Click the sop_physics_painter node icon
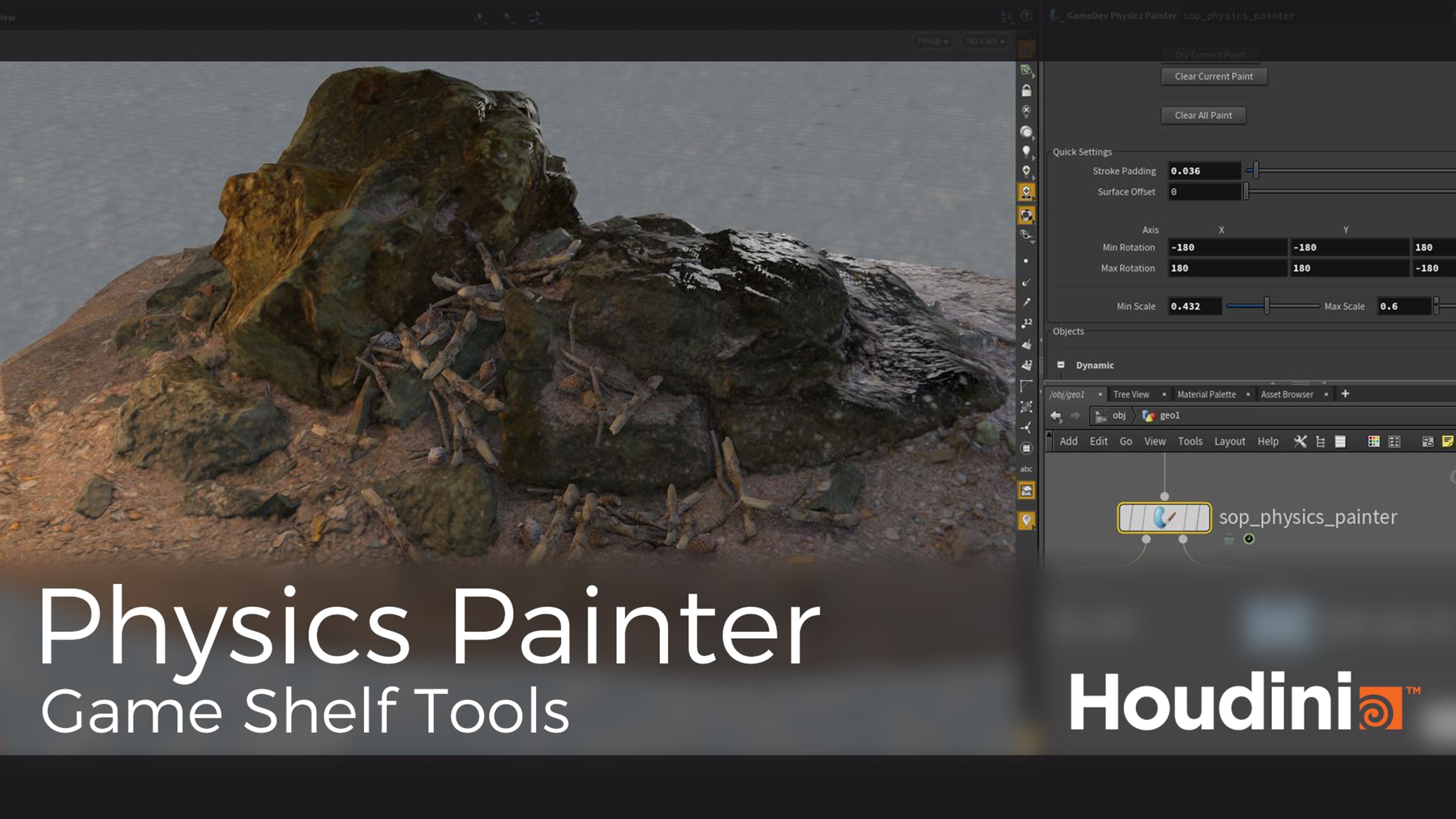The height and width of the screenshot is (819, 1456). point(1164,517)
